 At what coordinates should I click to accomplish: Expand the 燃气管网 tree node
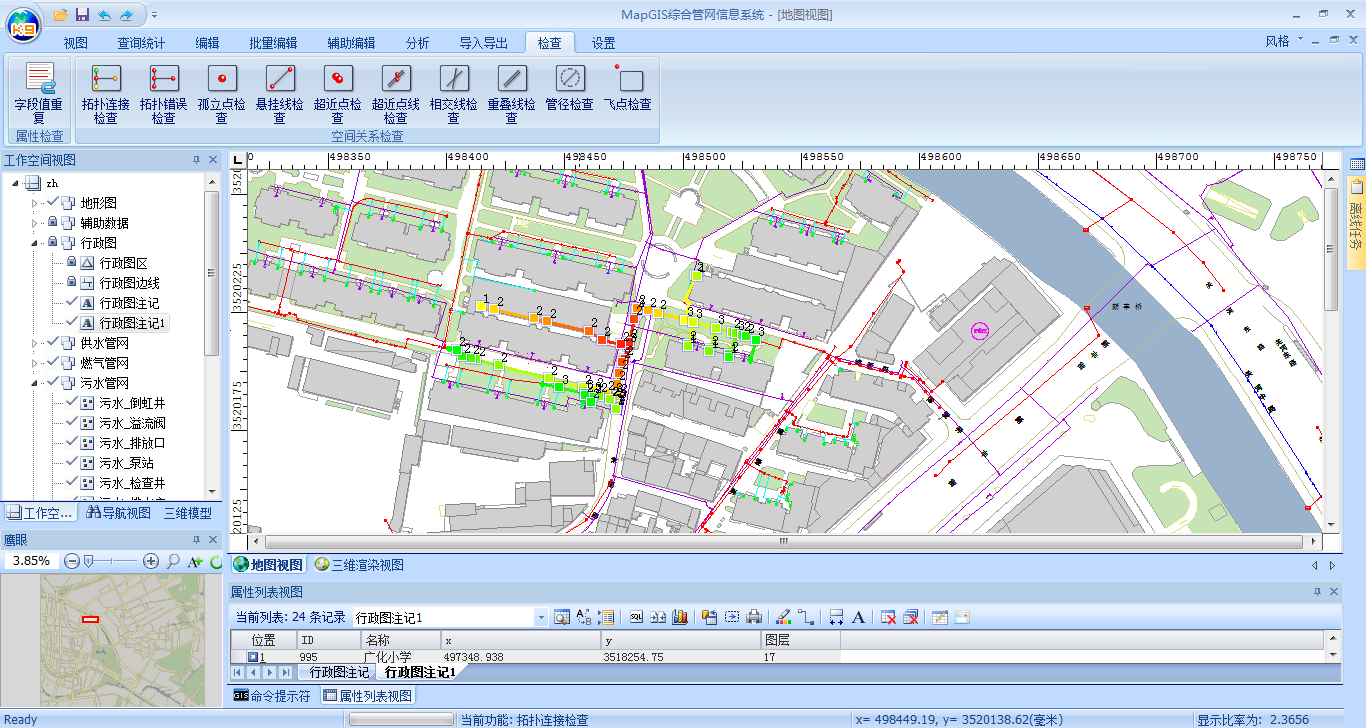[x=34, y=363]
